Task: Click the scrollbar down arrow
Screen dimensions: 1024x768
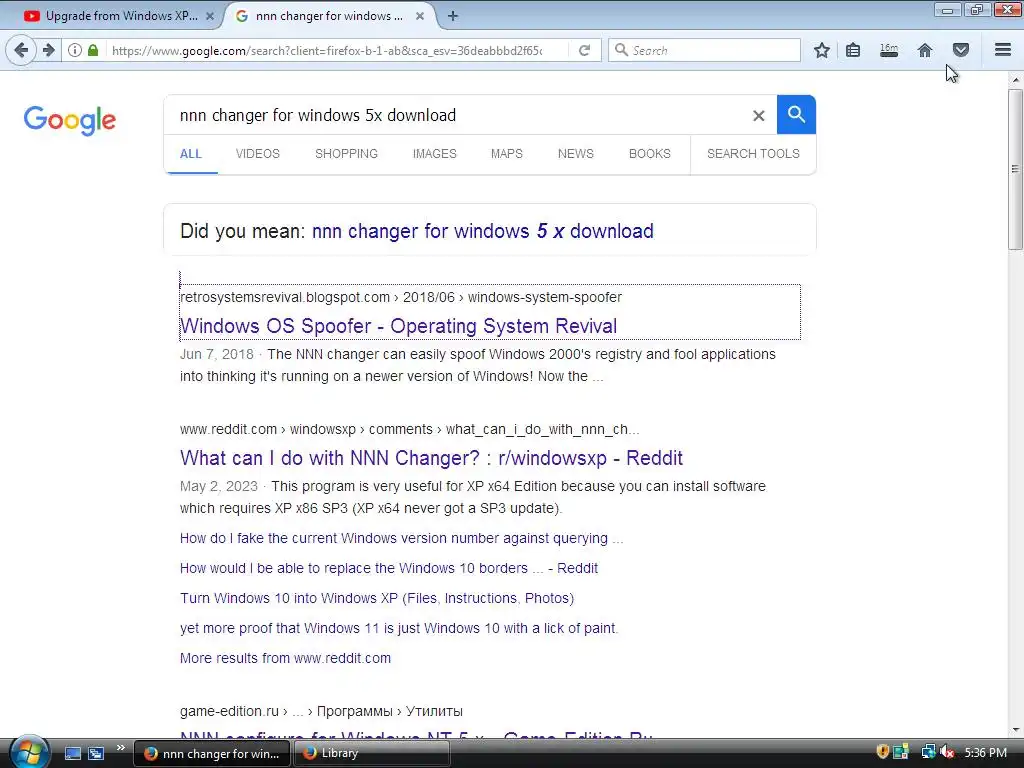Action: 1015,729
